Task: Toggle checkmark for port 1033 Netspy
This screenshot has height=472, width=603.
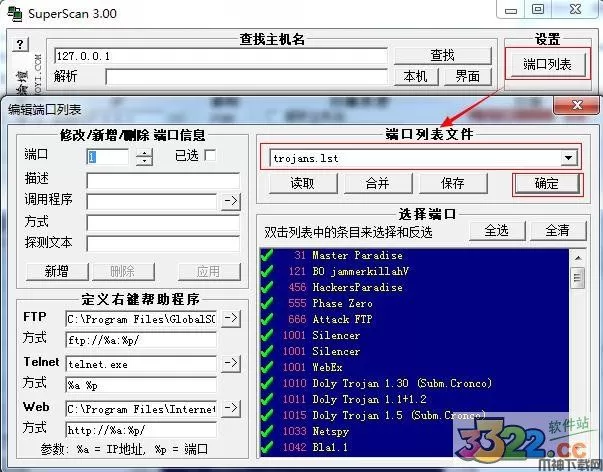Action: (x=267, y=431)
